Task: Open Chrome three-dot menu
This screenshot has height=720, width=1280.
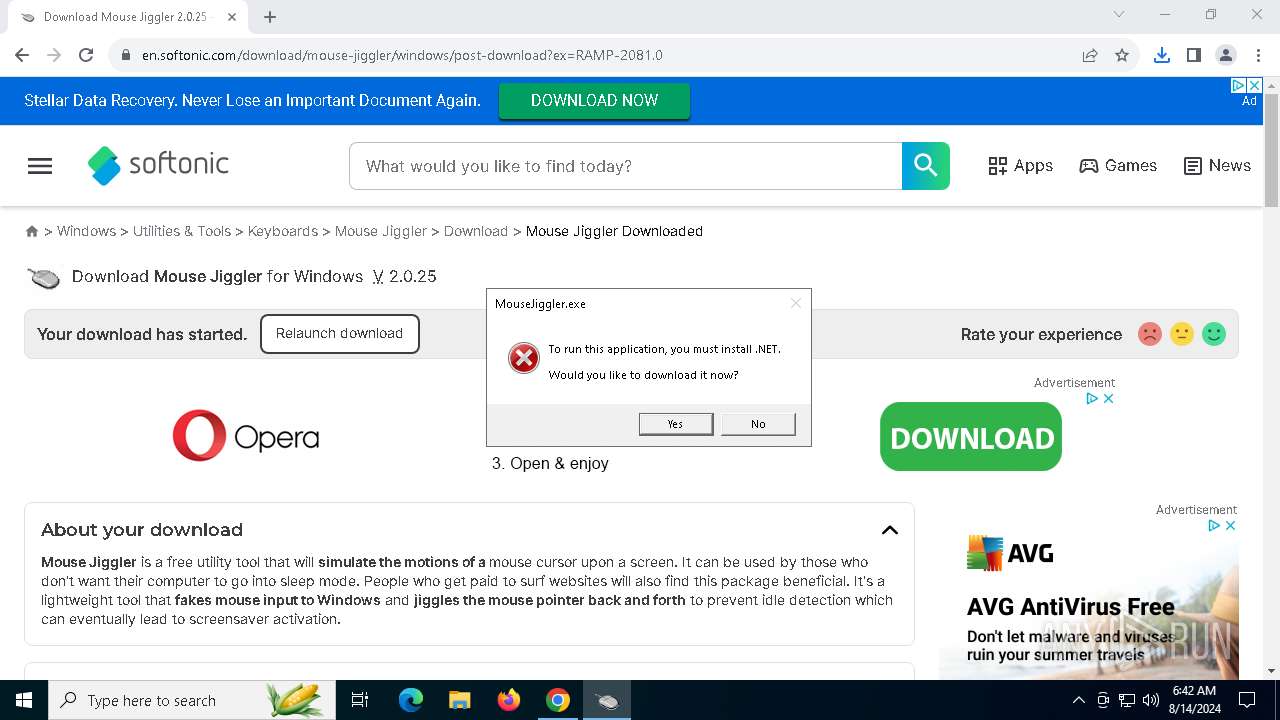Action: pyautogui.click(x=1258, y=55)
